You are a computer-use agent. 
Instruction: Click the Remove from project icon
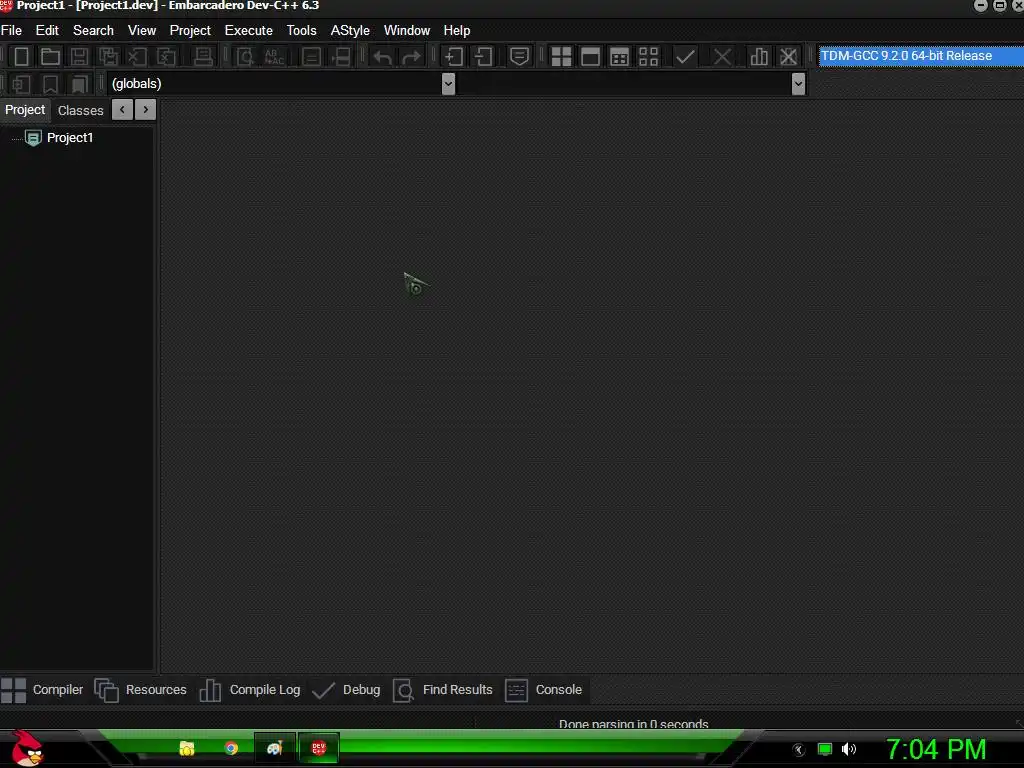coord(483,56)
